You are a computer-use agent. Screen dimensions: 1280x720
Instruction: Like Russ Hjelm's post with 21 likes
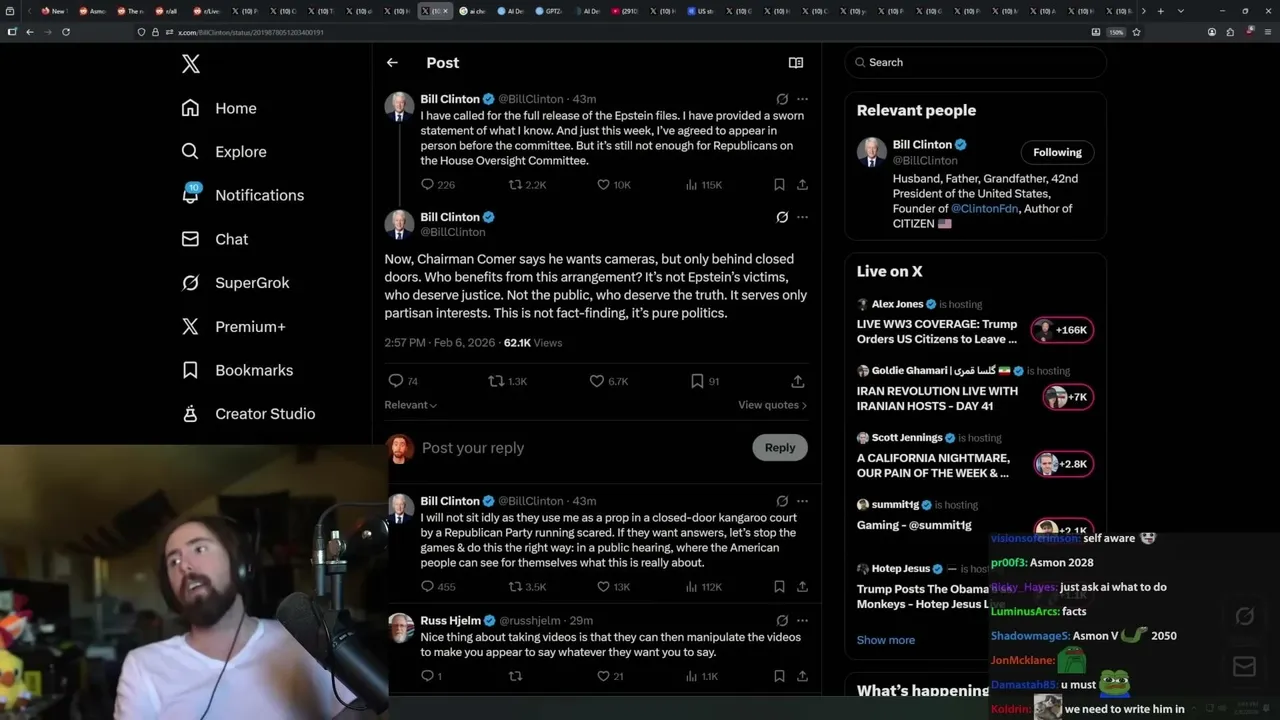click(x=609, y=676)
